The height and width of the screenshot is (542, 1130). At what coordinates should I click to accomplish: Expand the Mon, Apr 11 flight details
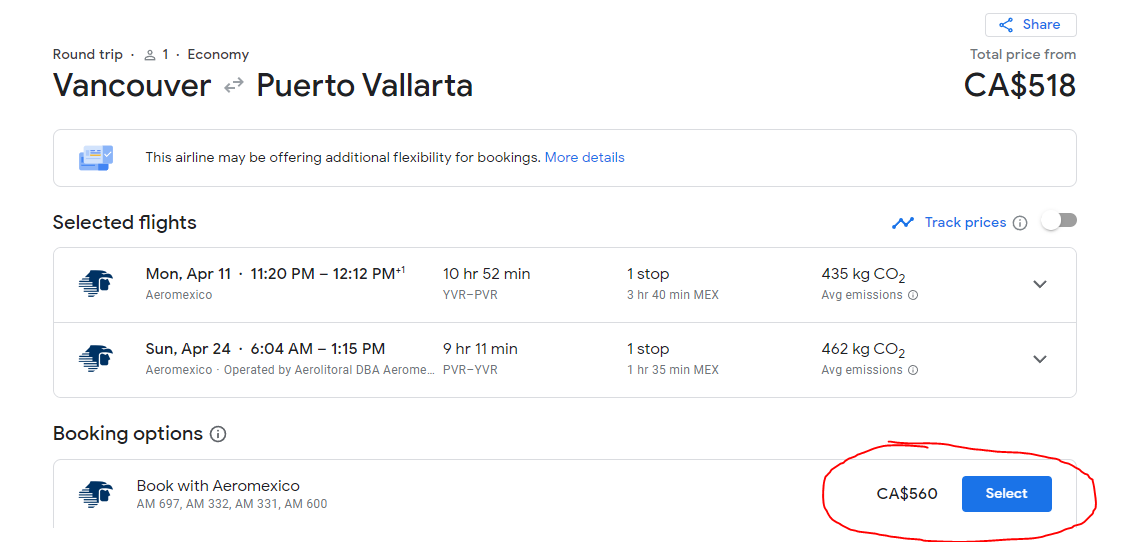coord(1040,284)
